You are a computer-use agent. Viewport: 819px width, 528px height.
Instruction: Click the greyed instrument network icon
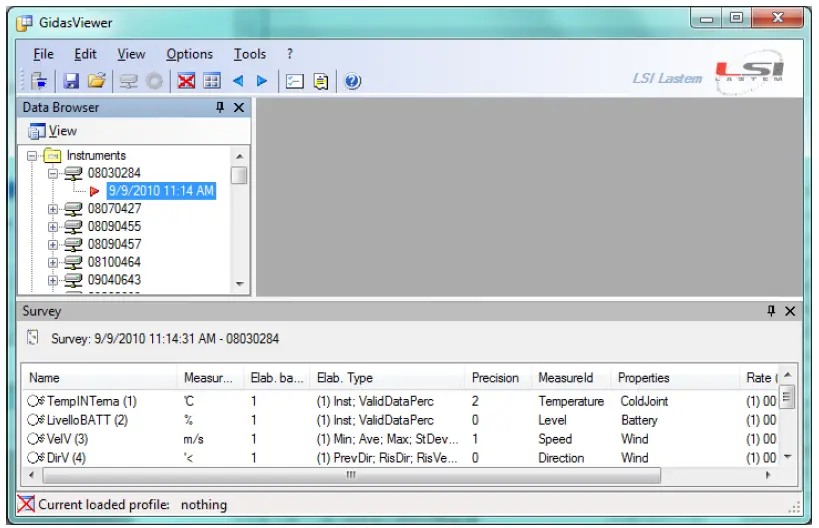(128, 81)
